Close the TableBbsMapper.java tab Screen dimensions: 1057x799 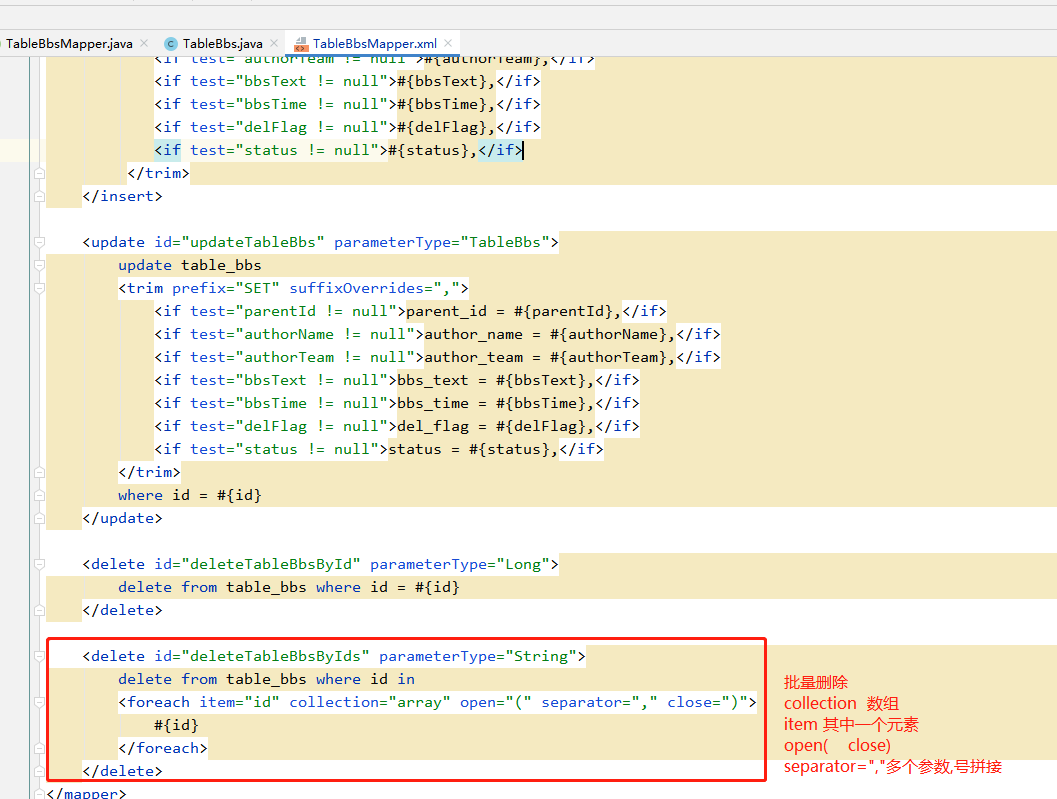point(144,43)
